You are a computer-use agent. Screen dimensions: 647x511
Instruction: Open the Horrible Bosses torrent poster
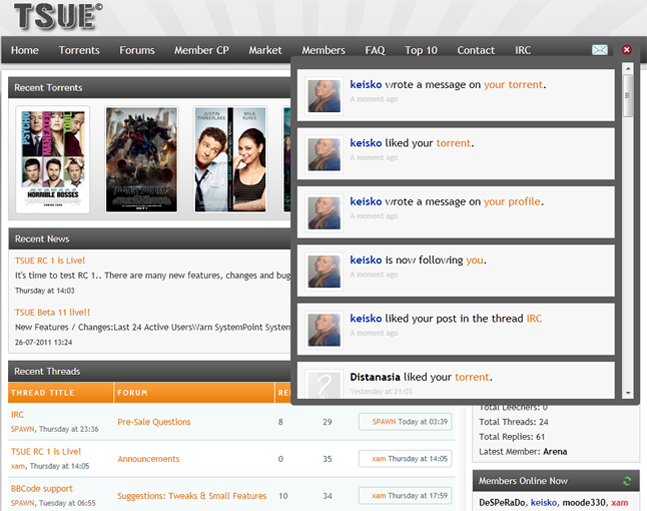point(53,159)
